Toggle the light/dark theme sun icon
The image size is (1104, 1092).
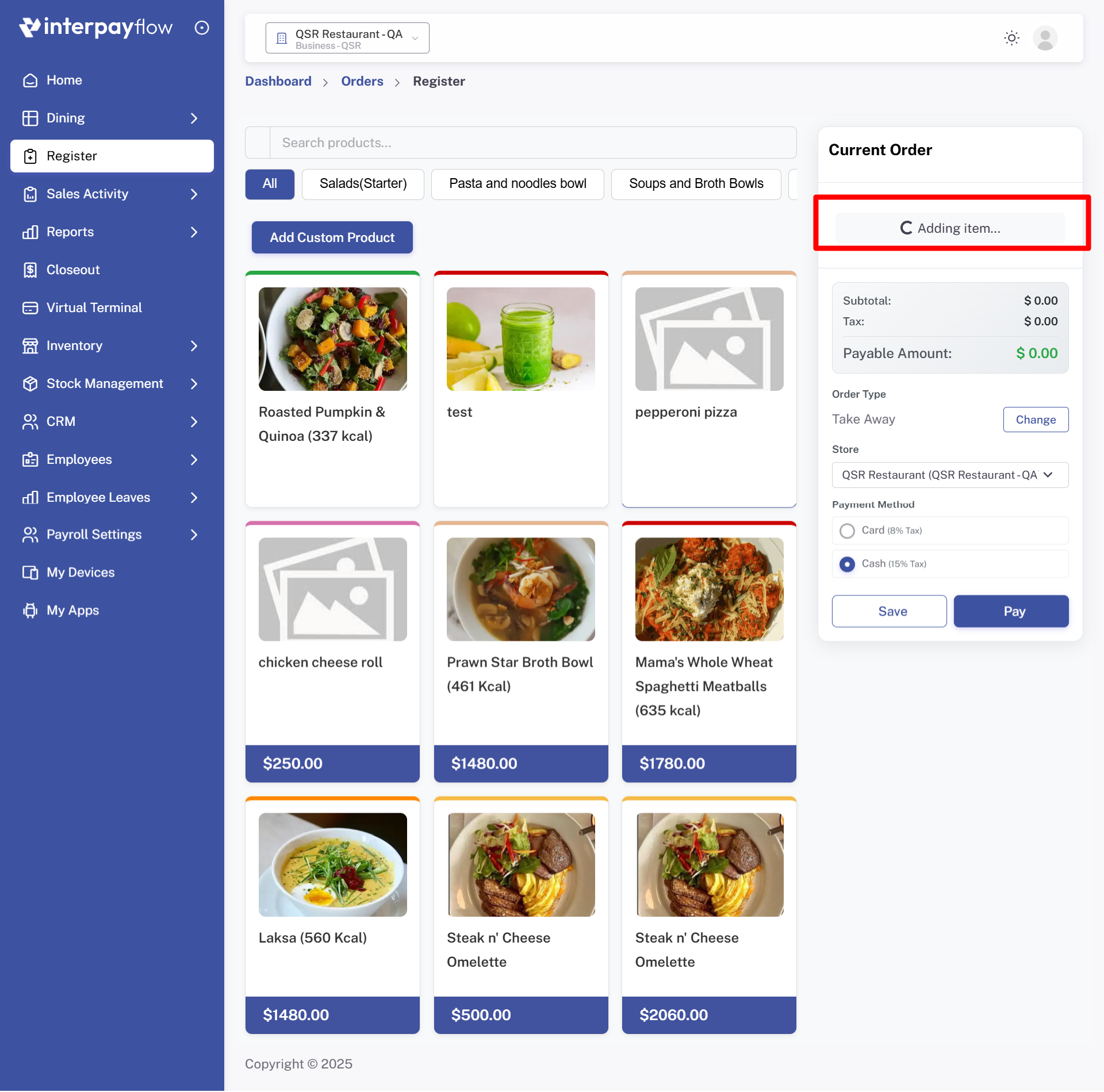(1011, 38)
